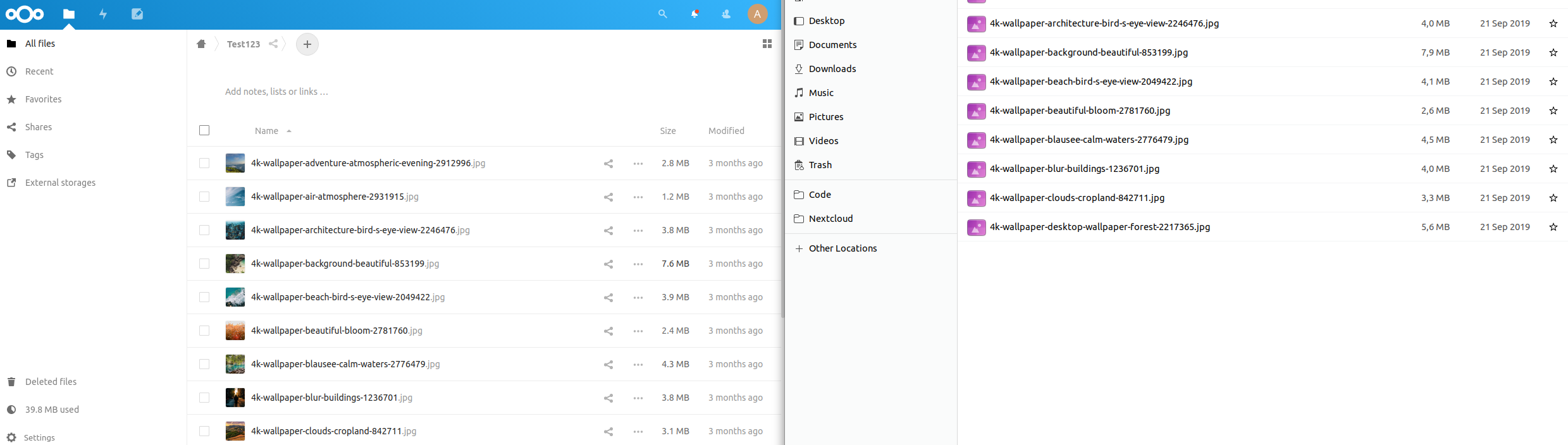The image size is (1568, 445).
Task: Share 4k-wallpaper-air-atmosphere-2931915 file
Action: click(608, 197)
